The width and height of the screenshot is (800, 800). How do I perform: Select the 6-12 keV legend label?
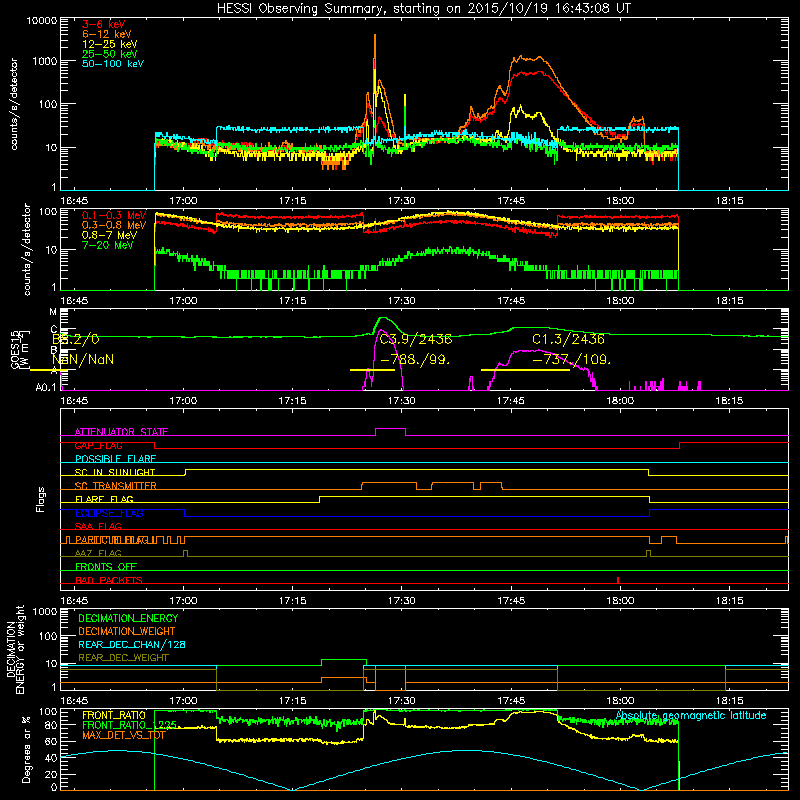coord(107,34)
